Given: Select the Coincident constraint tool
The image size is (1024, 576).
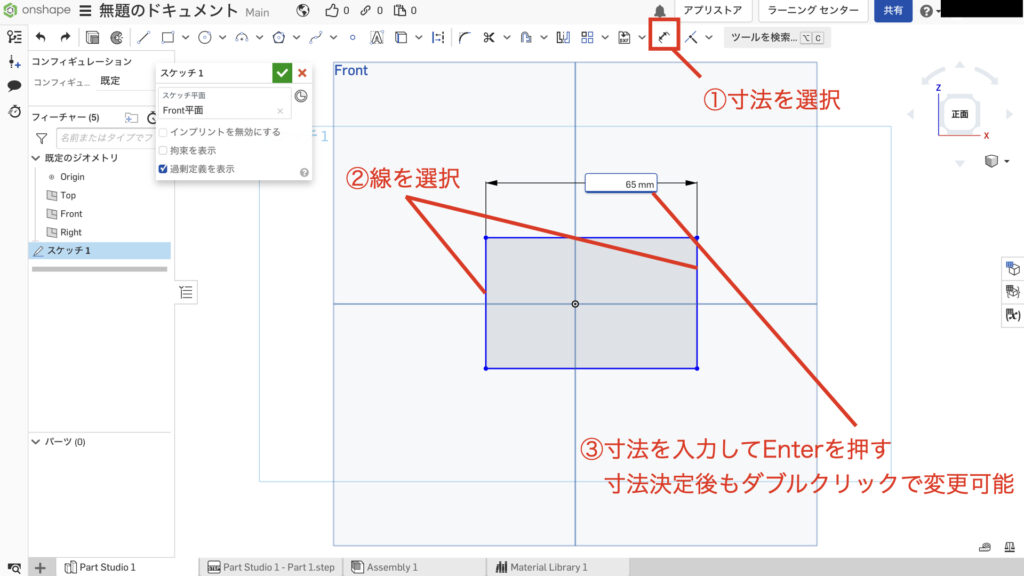Looking at the screenshot, I should click(691, 37).
